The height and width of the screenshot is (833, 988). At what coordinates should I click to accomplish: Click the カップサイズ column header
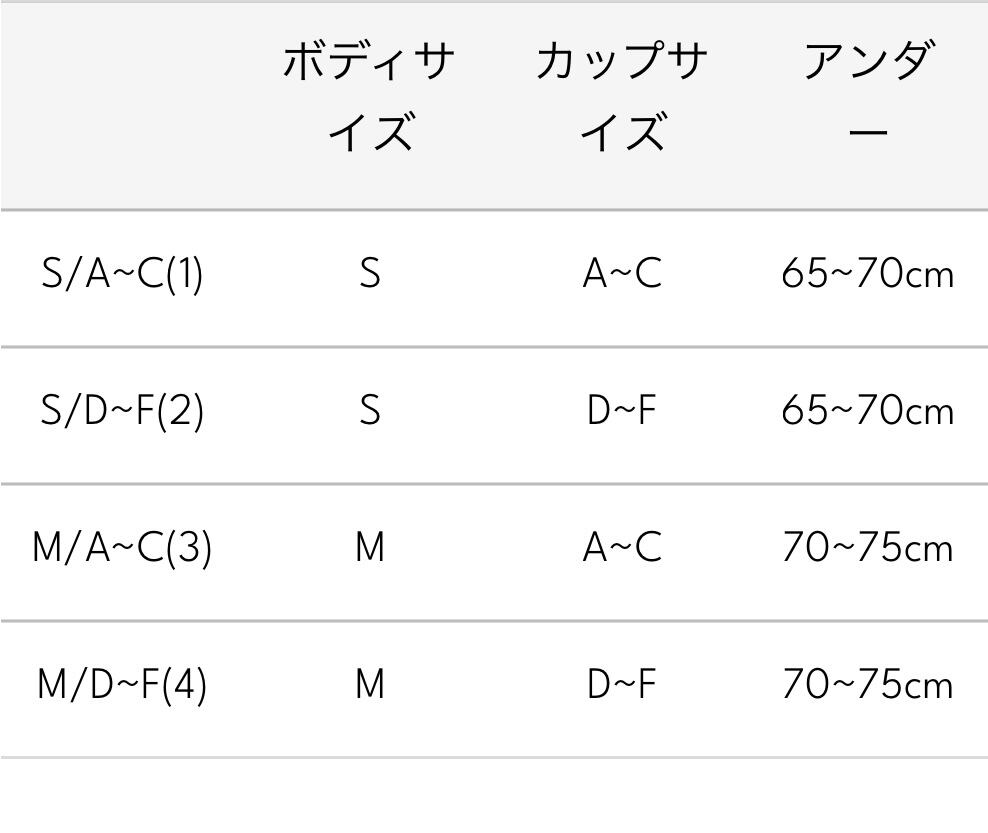622,96
